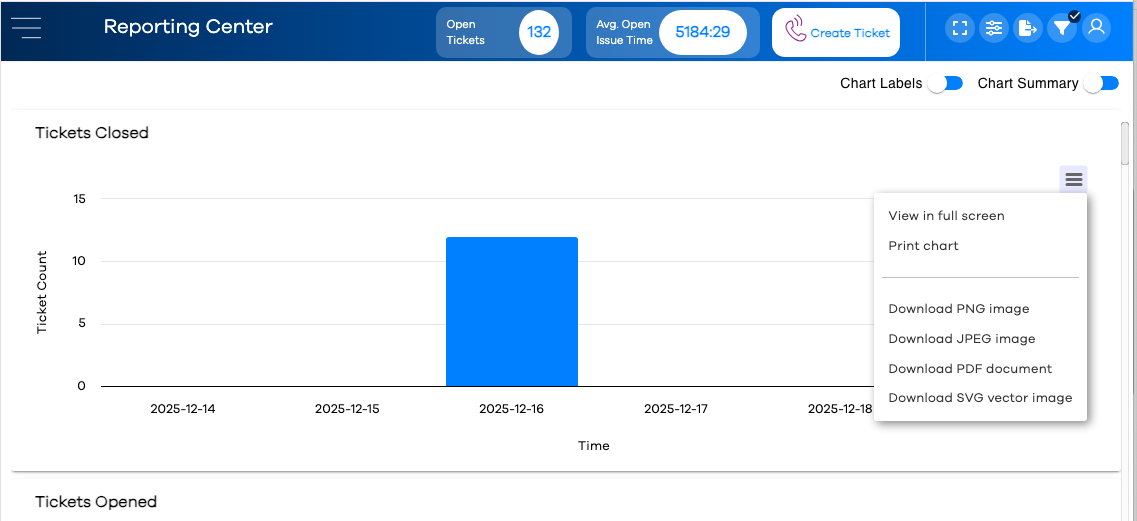Choose Download SVG vector image
The height and width of the screenshot is (521, 1137).
980,398
